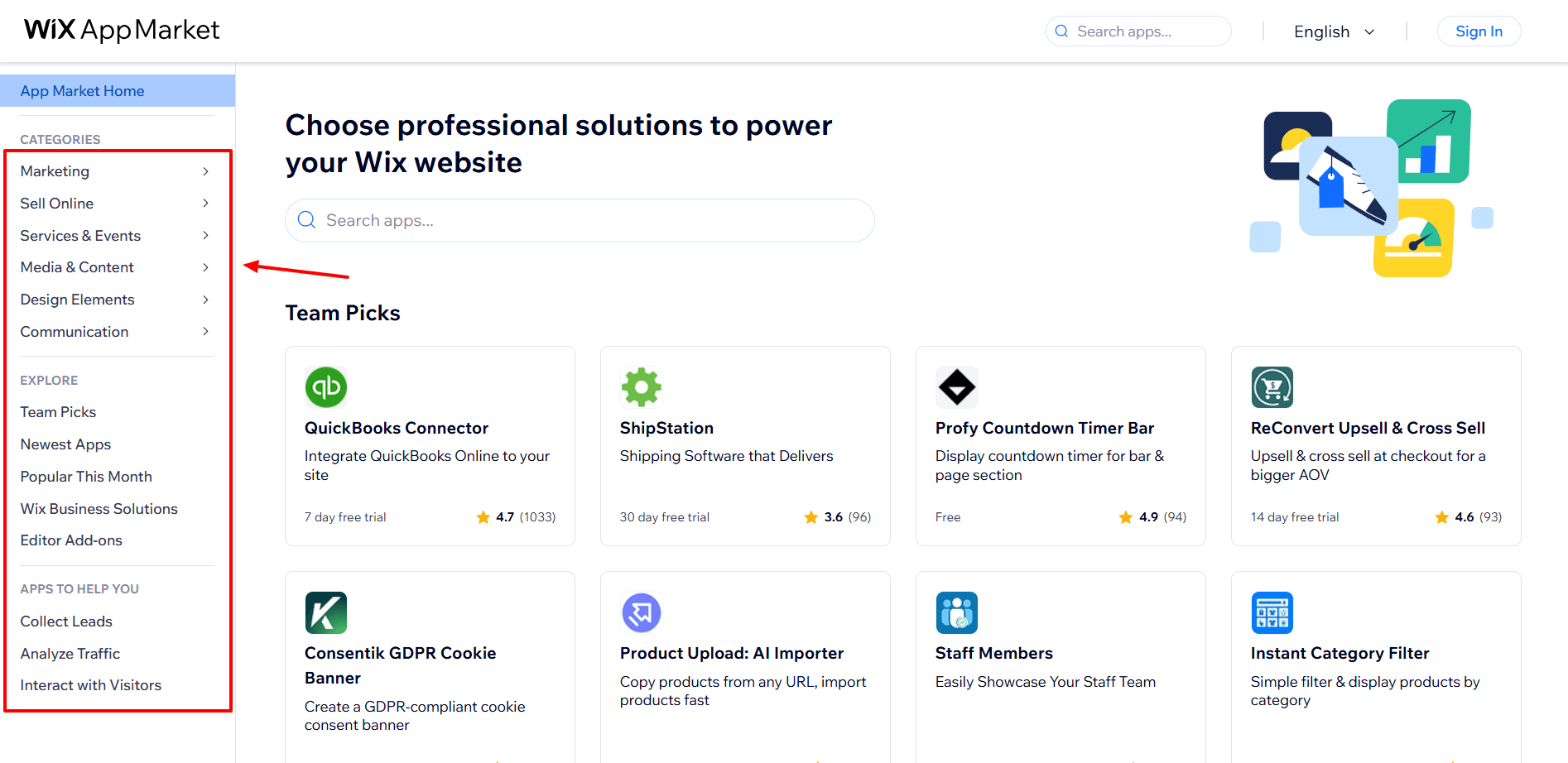
Task: Open the Collect Leads link
Action: (x=66, y=621)
